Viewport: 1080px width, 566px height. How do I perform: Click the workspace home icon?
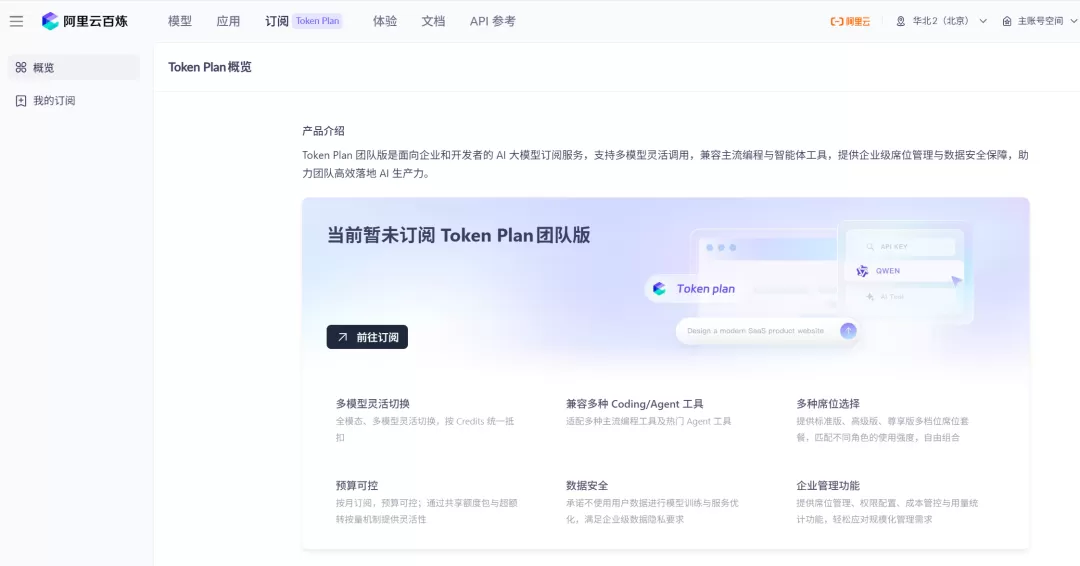pyautogui.click(x=1007, y=21)
